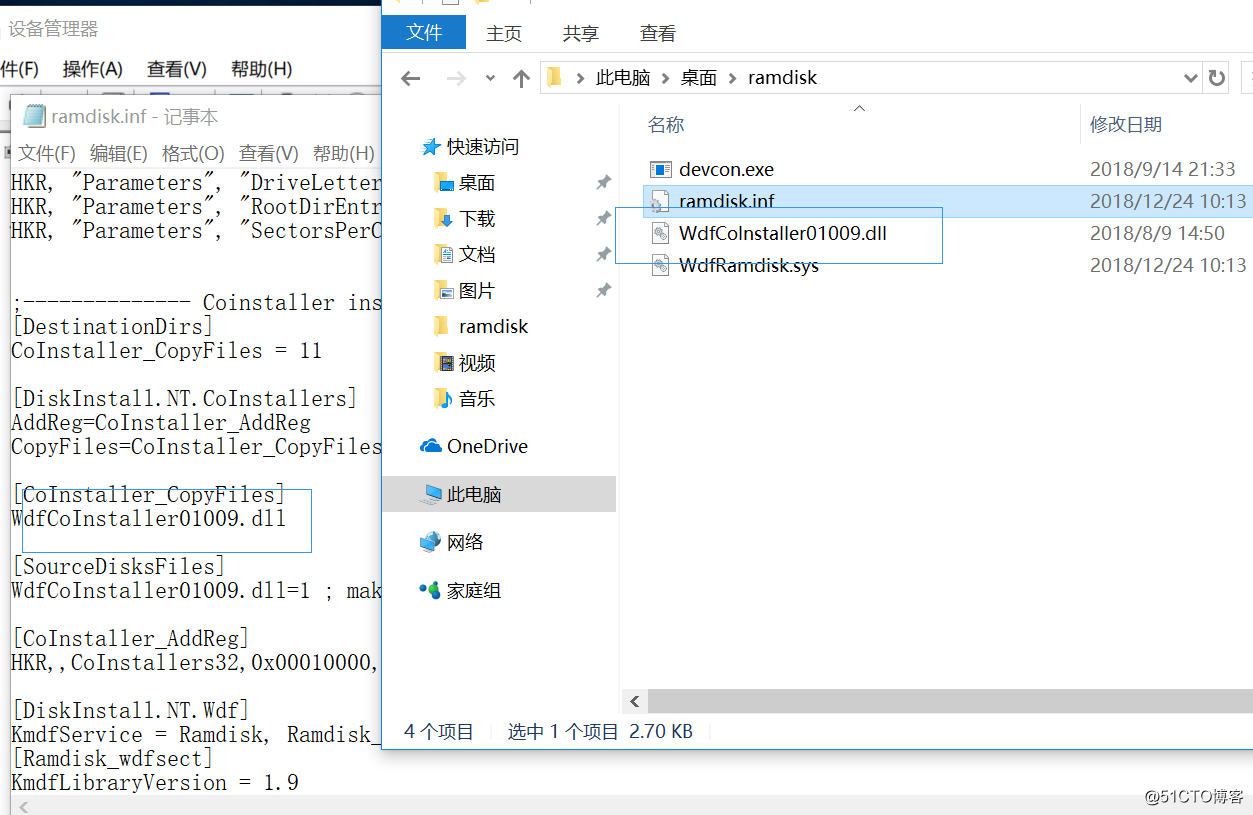Go back with the Explorer back arrow

[410, 78]
